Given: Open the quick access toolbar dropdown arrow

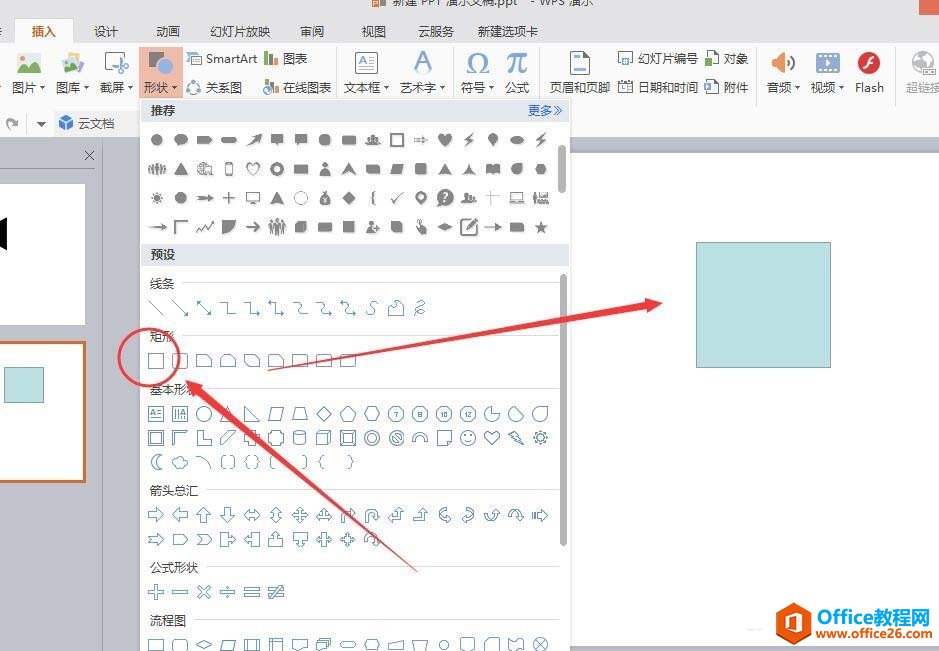Looking at the screenshot, I should 41,124.
